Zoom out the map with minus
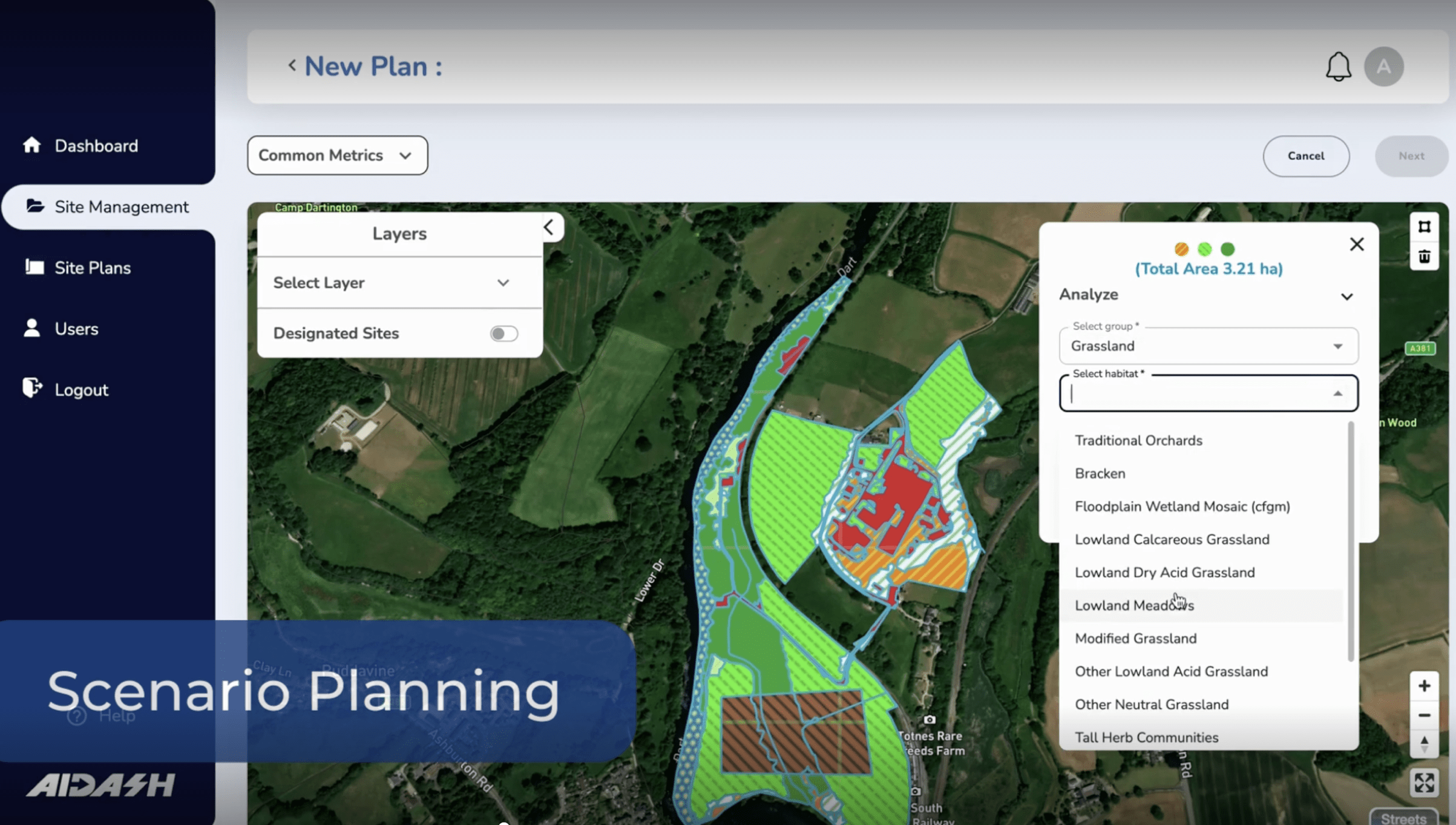 tap(1424, 715)
